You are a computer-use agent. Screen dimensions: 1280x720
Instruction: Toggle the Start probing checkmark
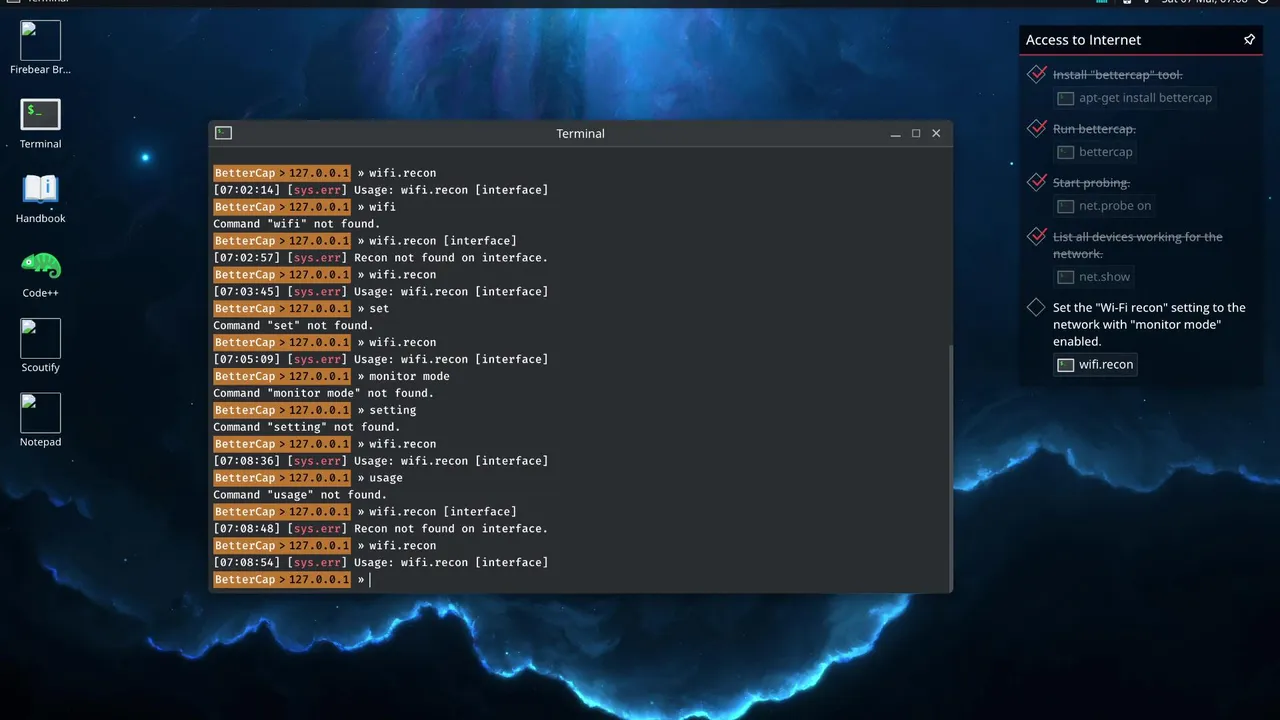coord(1037,182)
